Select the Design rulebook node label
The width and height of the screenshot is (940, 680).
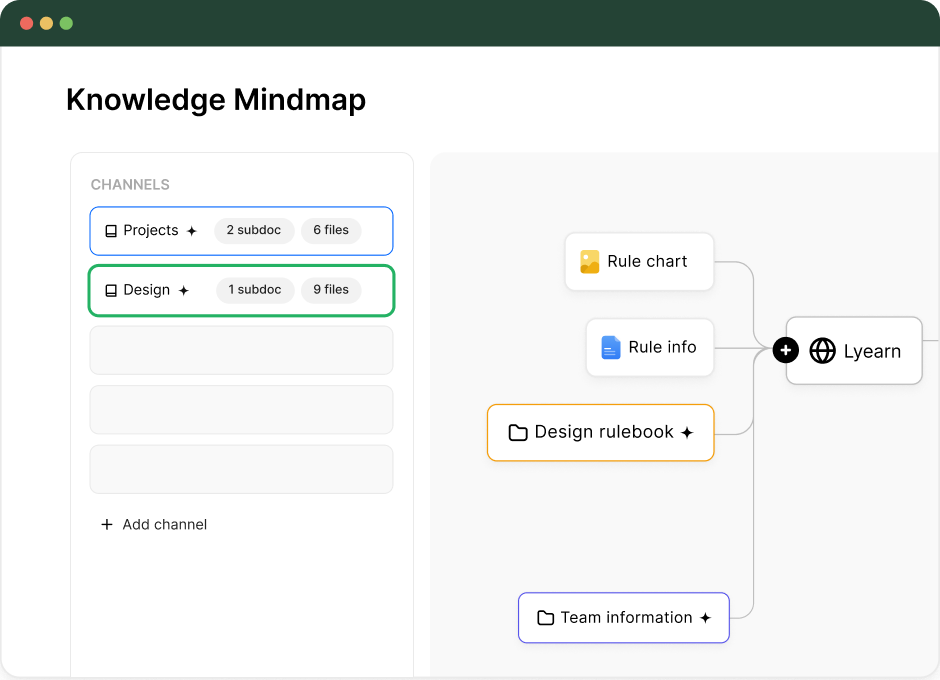pos(604,432)
